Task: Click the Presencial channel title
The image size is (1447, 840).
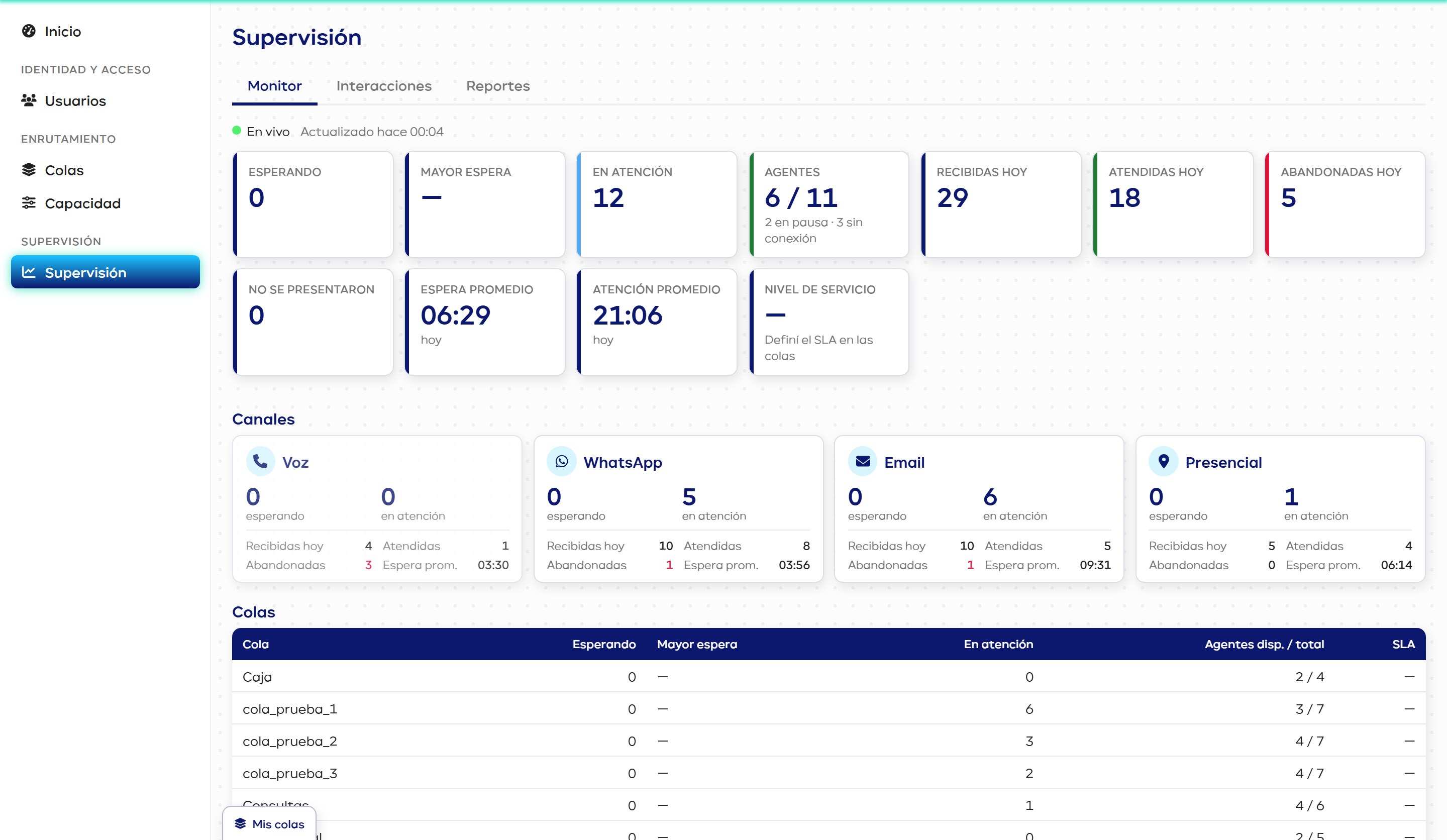Action: tap(1223, 462)
